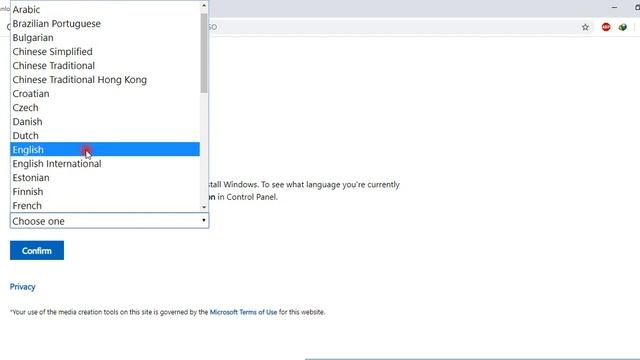Click the language list scrollbar thumb
Viewport: 640px width, 360px height.
(x=204, y=53)
